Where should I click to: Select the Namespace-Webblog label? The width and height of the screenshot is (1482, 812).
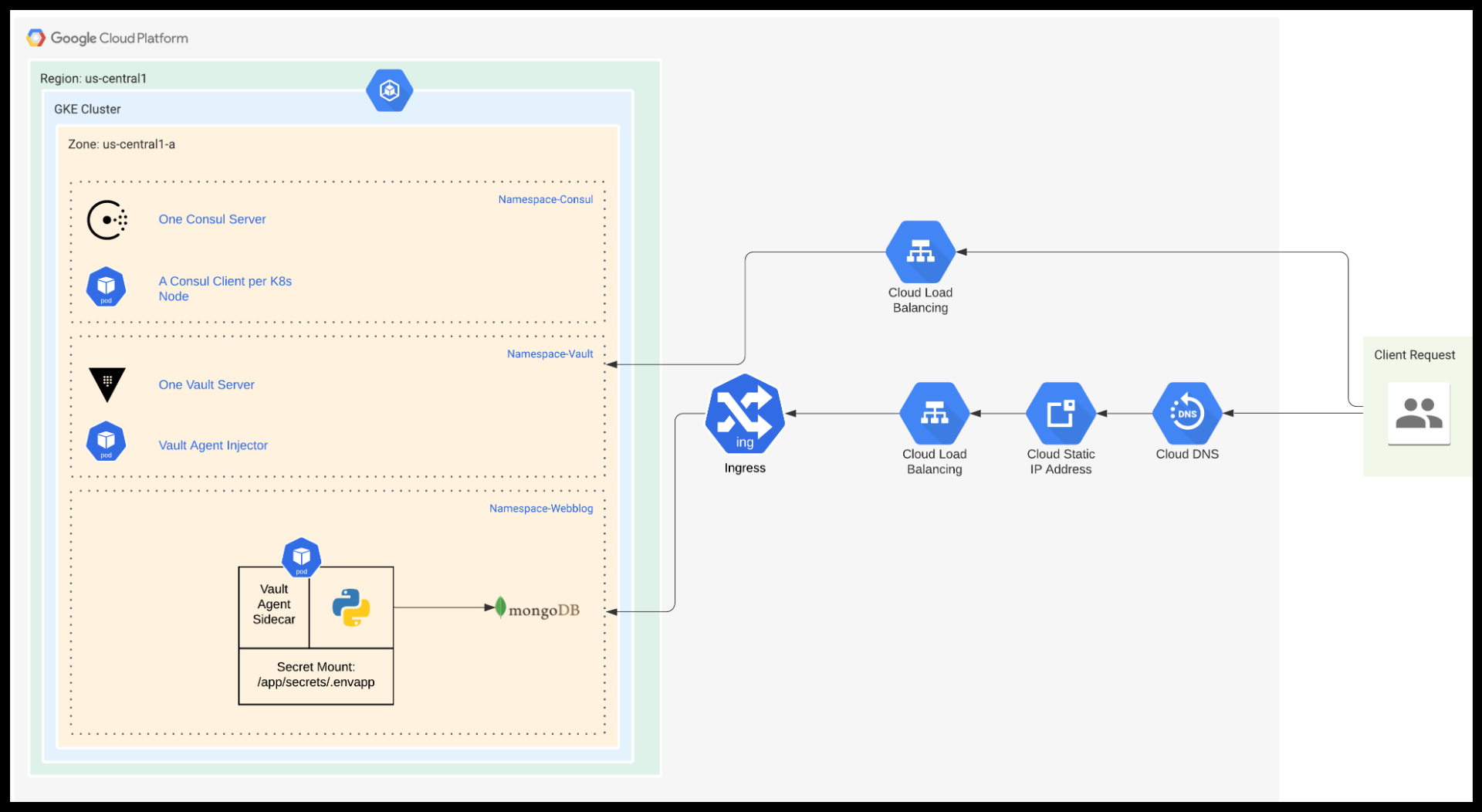coord(540,508)
